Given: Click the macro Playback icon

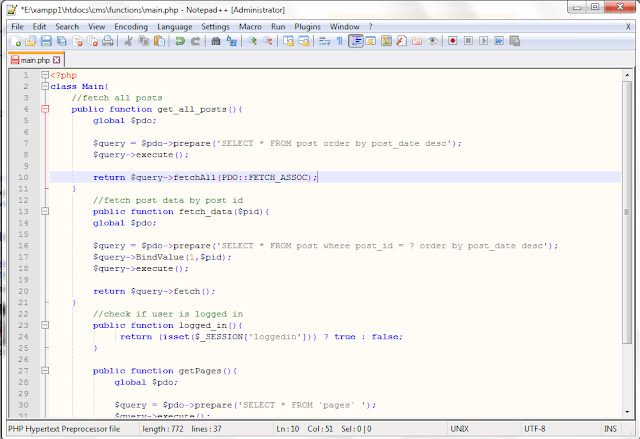Looking at the screenshot, I should tap(484, 41).
